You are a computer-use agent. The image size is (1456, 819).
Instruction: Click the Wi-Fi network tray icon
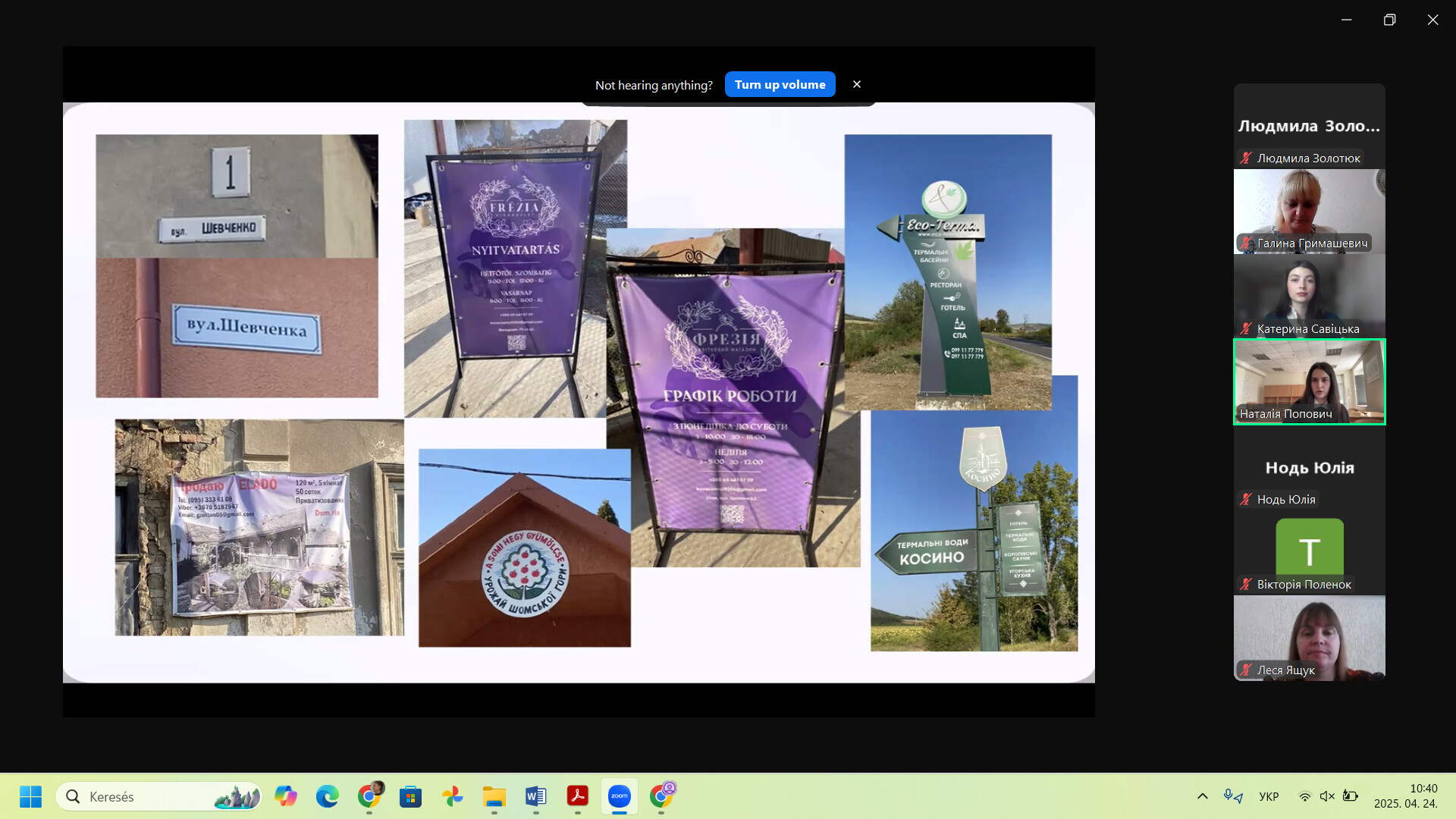point(1304,796)
